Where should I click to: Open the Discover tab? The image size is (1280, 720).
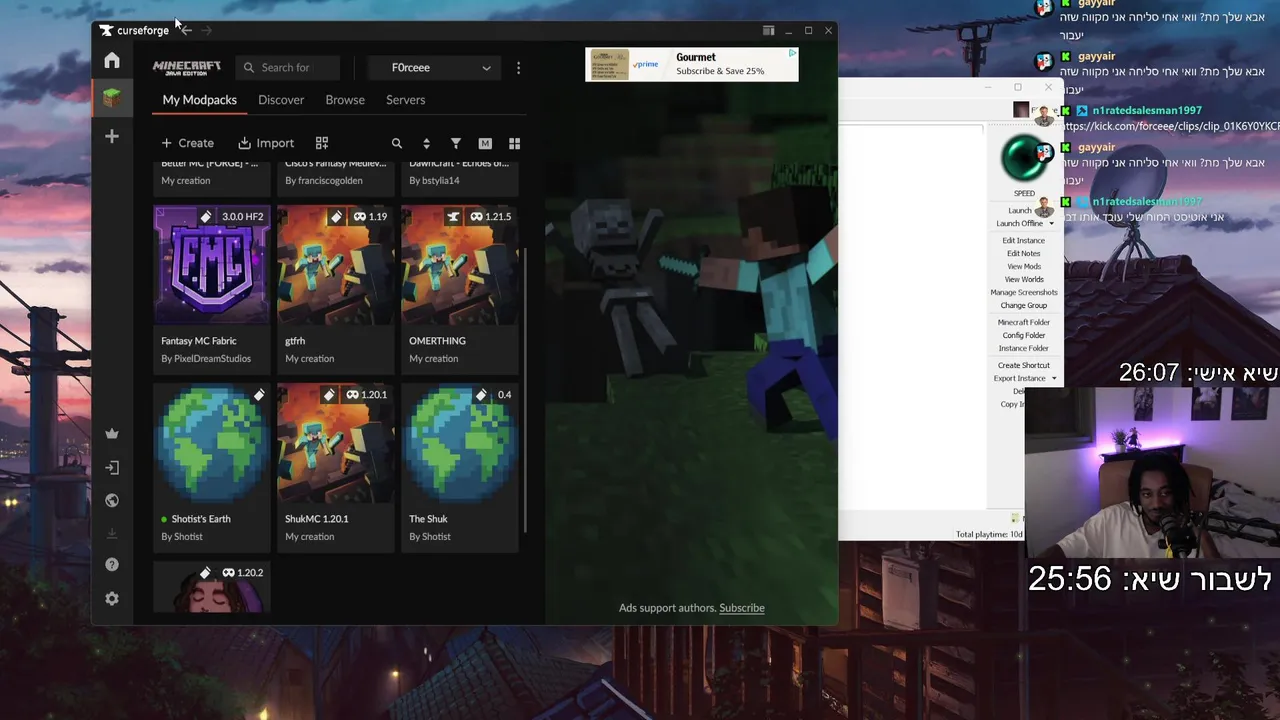click(281, 100)
